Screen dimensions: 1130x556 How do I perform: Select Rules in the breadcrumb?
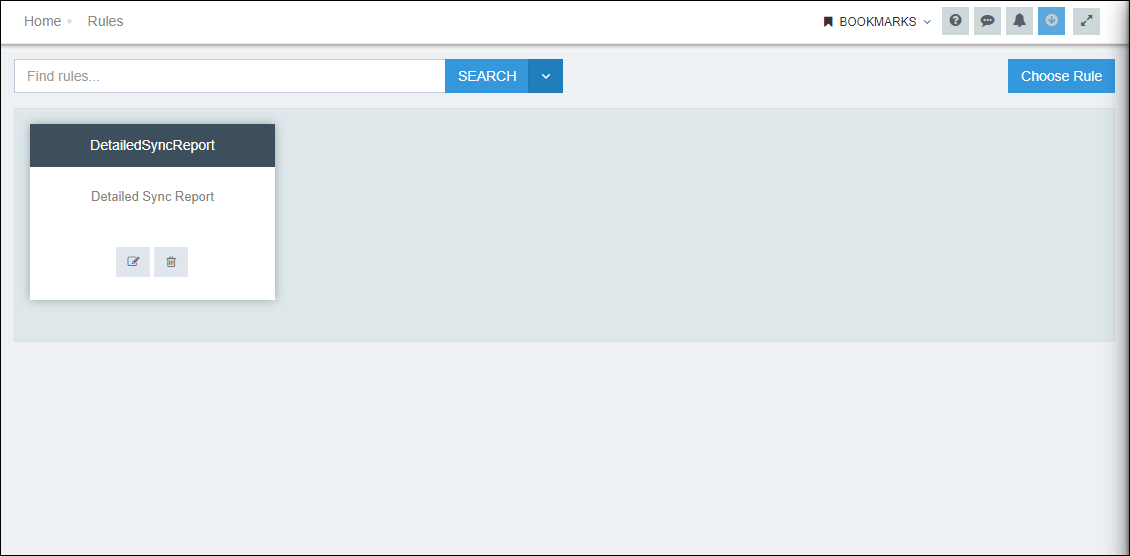(x=105, y=21)
